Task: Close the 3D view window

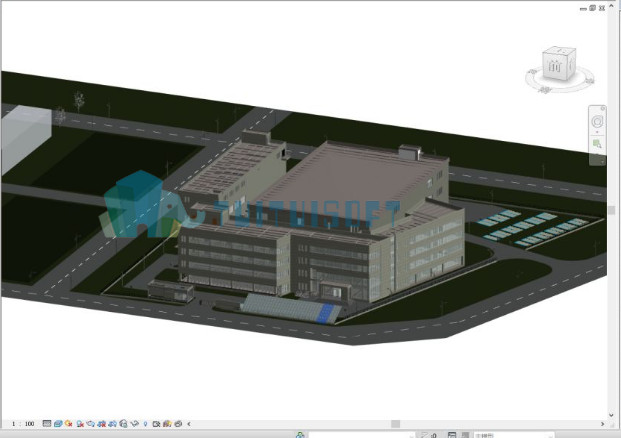Action: pos(602,8)
